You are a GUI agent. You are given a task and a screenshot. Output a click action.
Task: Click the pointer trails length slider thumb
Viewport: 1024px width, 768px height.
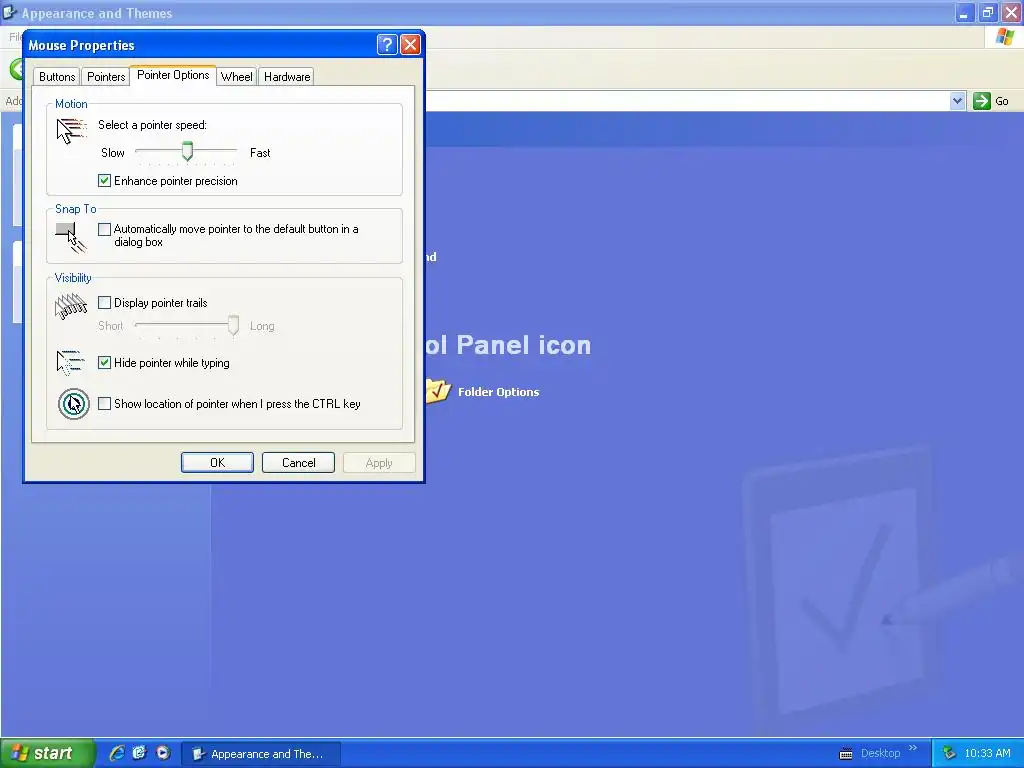[233, 325]
